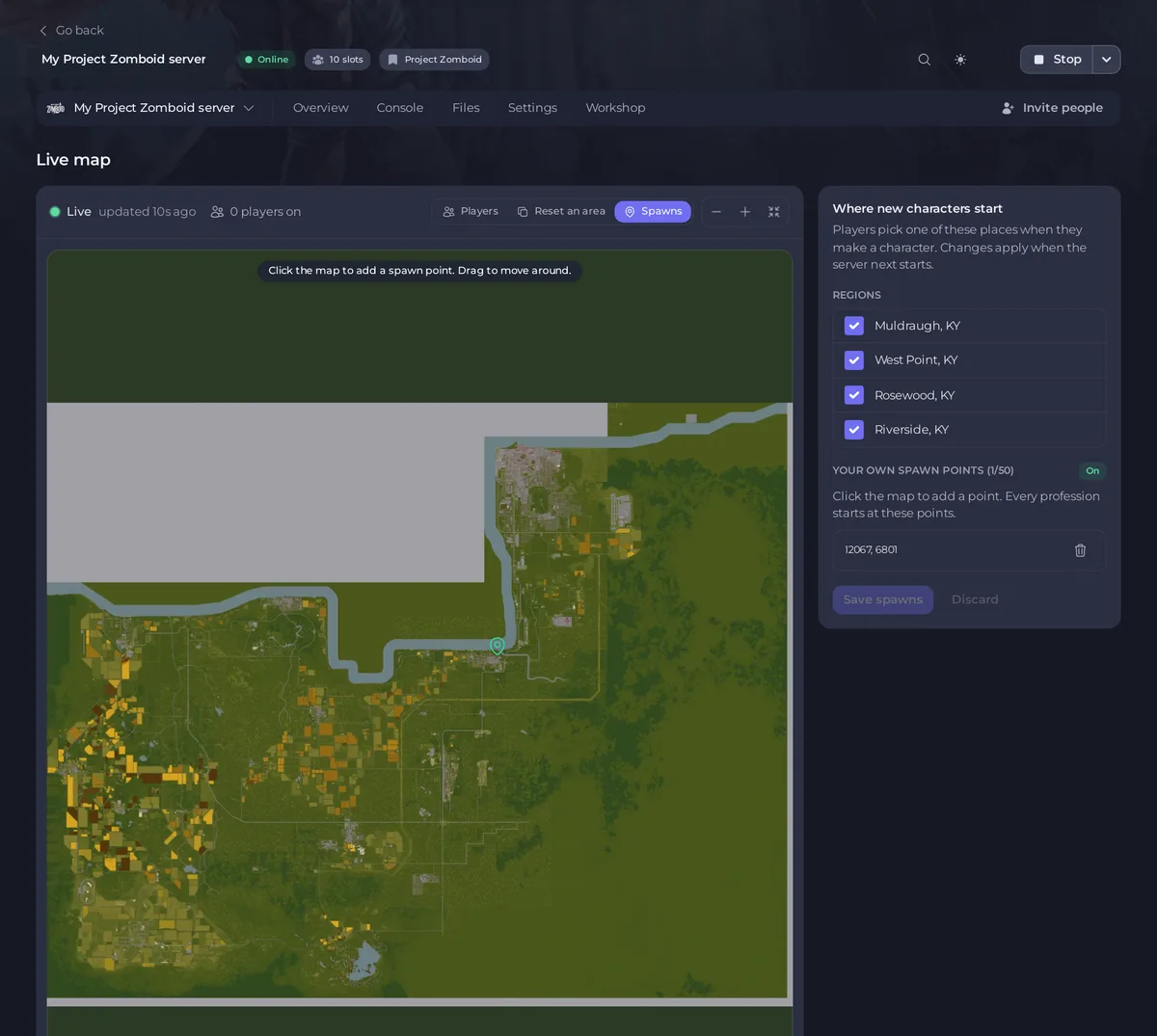Open the Overview tab
The height and width of the screenshot is (1036, 1157).
[321, 108]
